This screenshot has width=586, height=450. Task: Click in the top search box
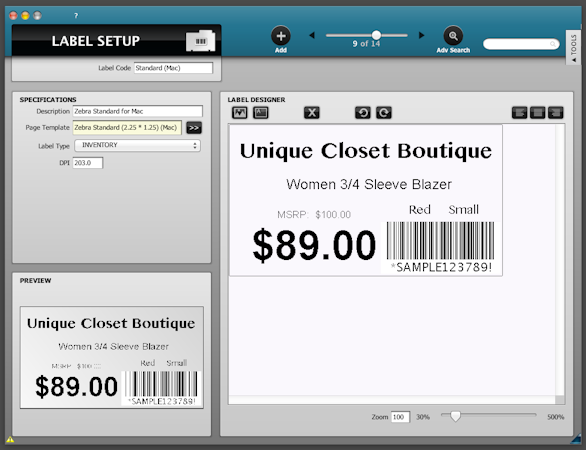tap(521, 44)
